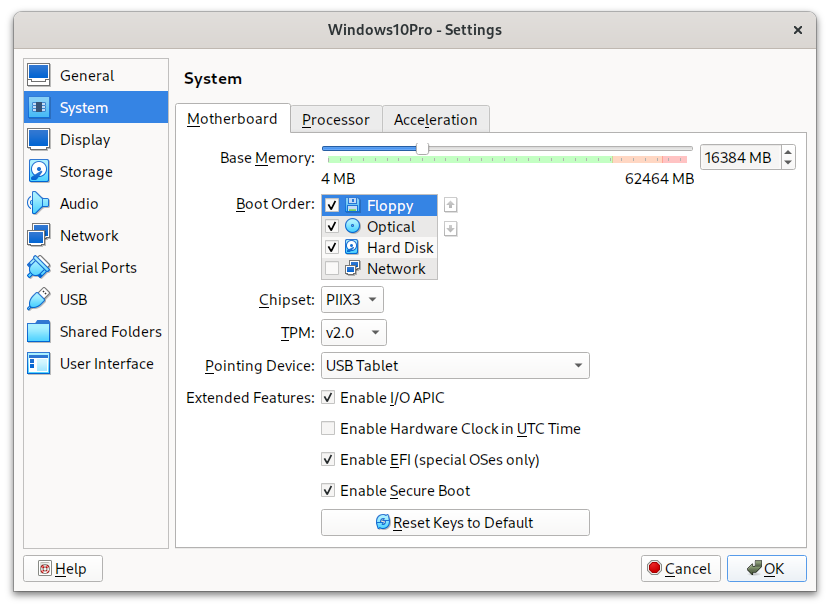Click the Base Memory slider handle

(422, 148)
